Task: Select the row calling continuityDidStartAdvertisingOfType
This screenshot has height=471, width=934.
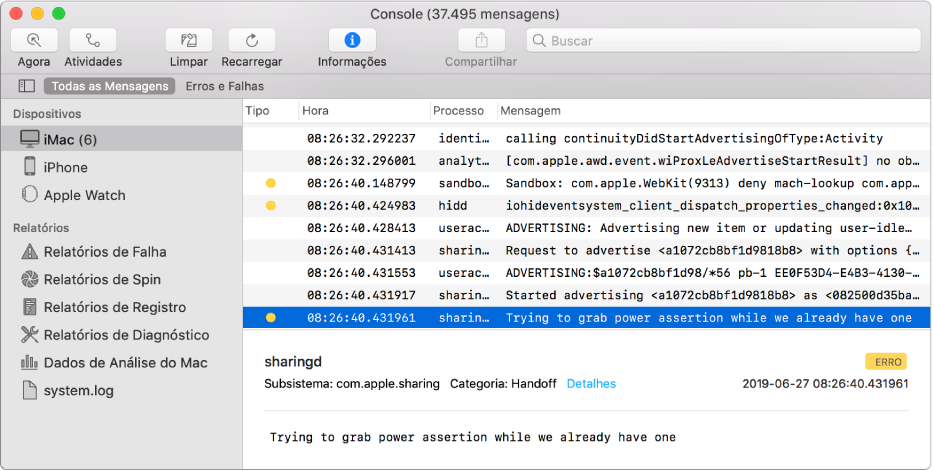Action: pyautogui.click(x=586, y=138)
